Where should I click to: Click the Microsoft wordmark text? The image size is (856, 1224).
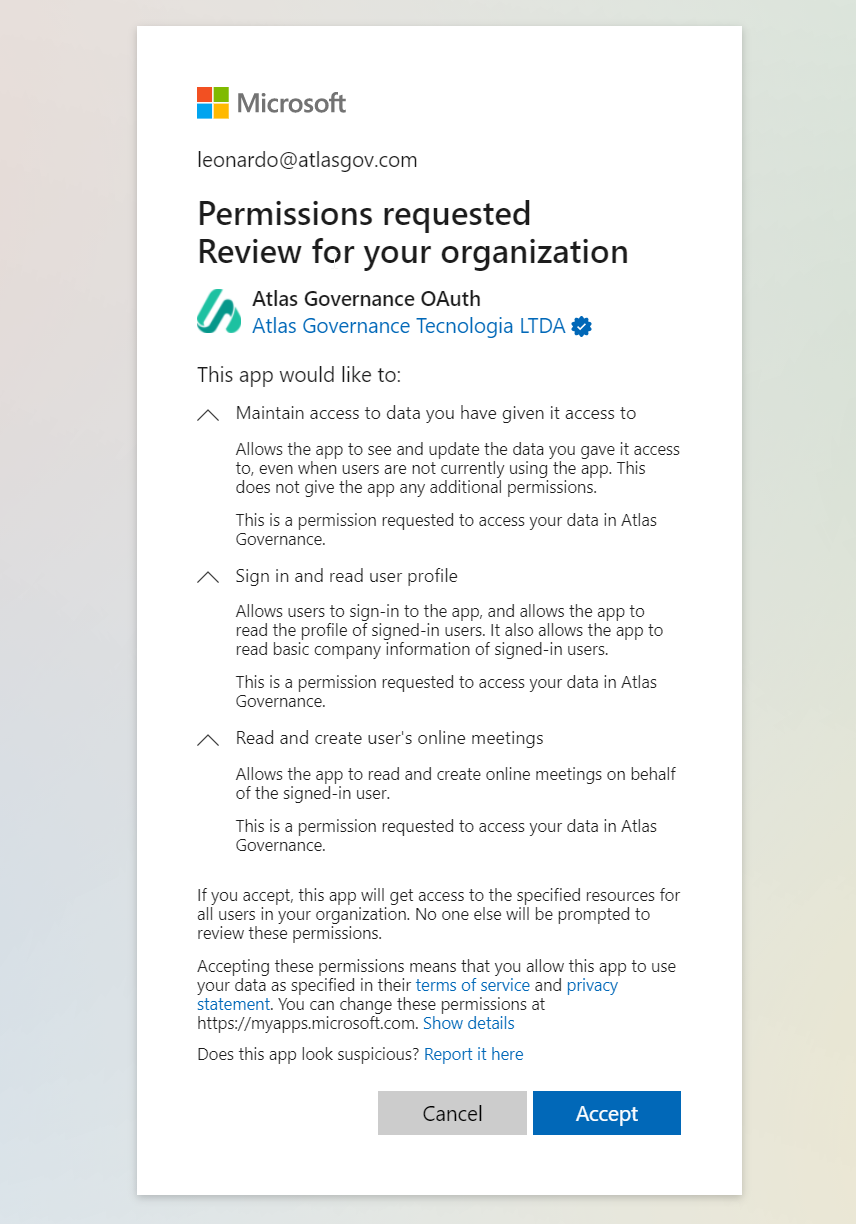[x=291, y=103]
